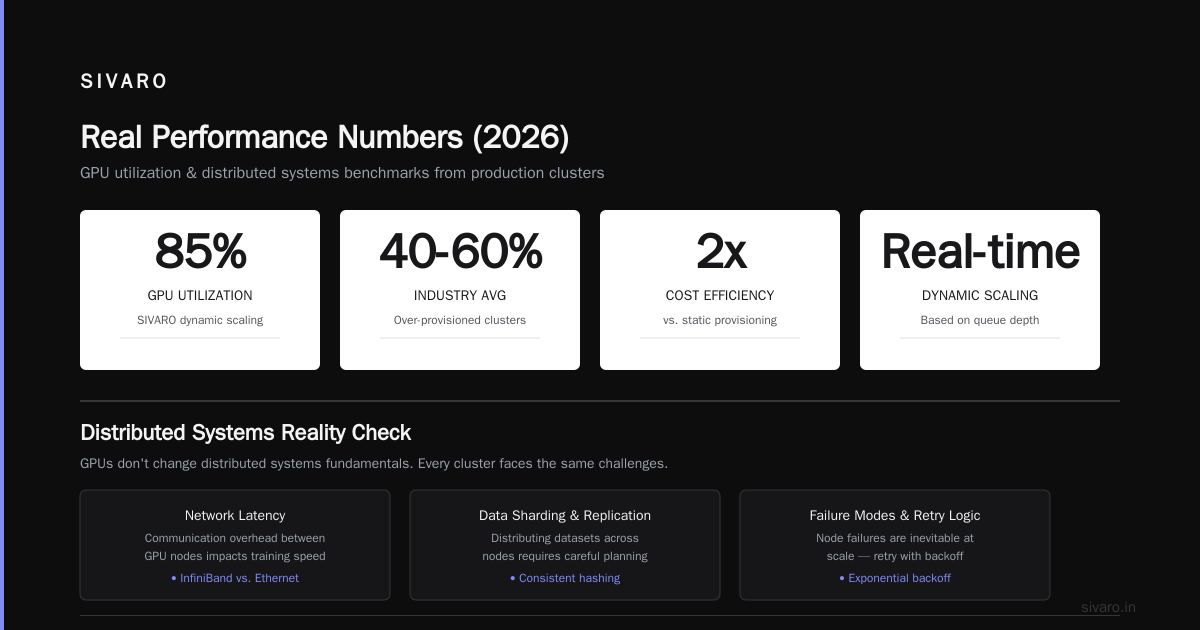Click the Node failures are inevitable description
This screenshot has height=630, width=1200.
pyautogui.click(x=895, y=547)
